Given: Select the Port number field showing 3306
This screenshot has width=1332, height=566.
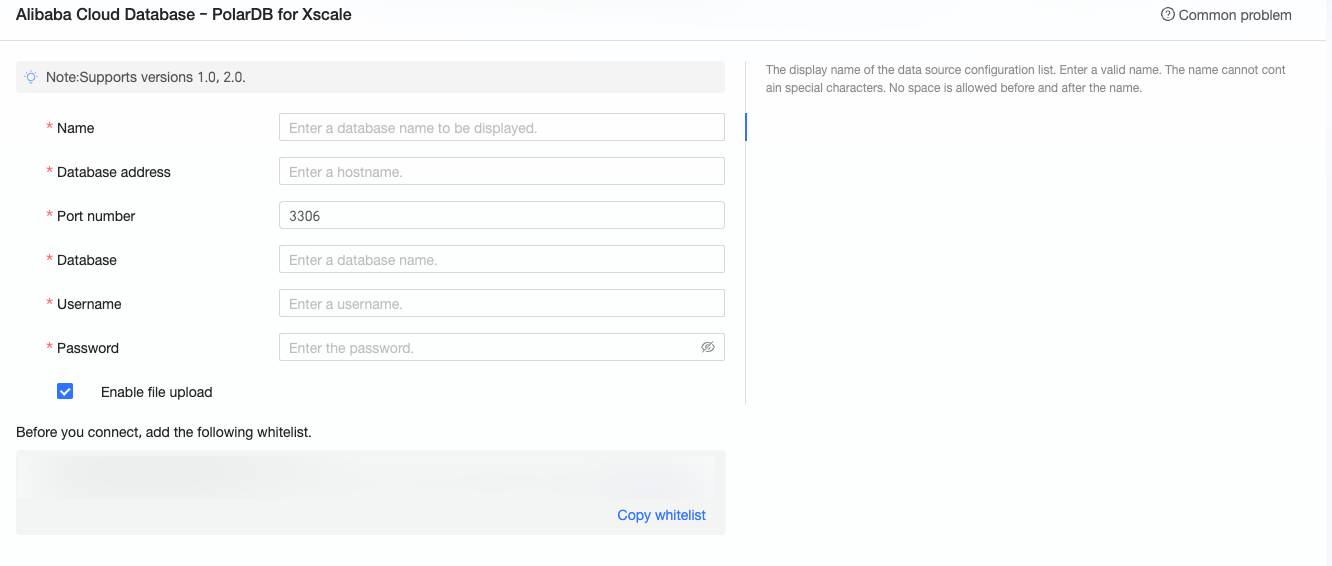Looking at the screenshot, I should [502, 215].
